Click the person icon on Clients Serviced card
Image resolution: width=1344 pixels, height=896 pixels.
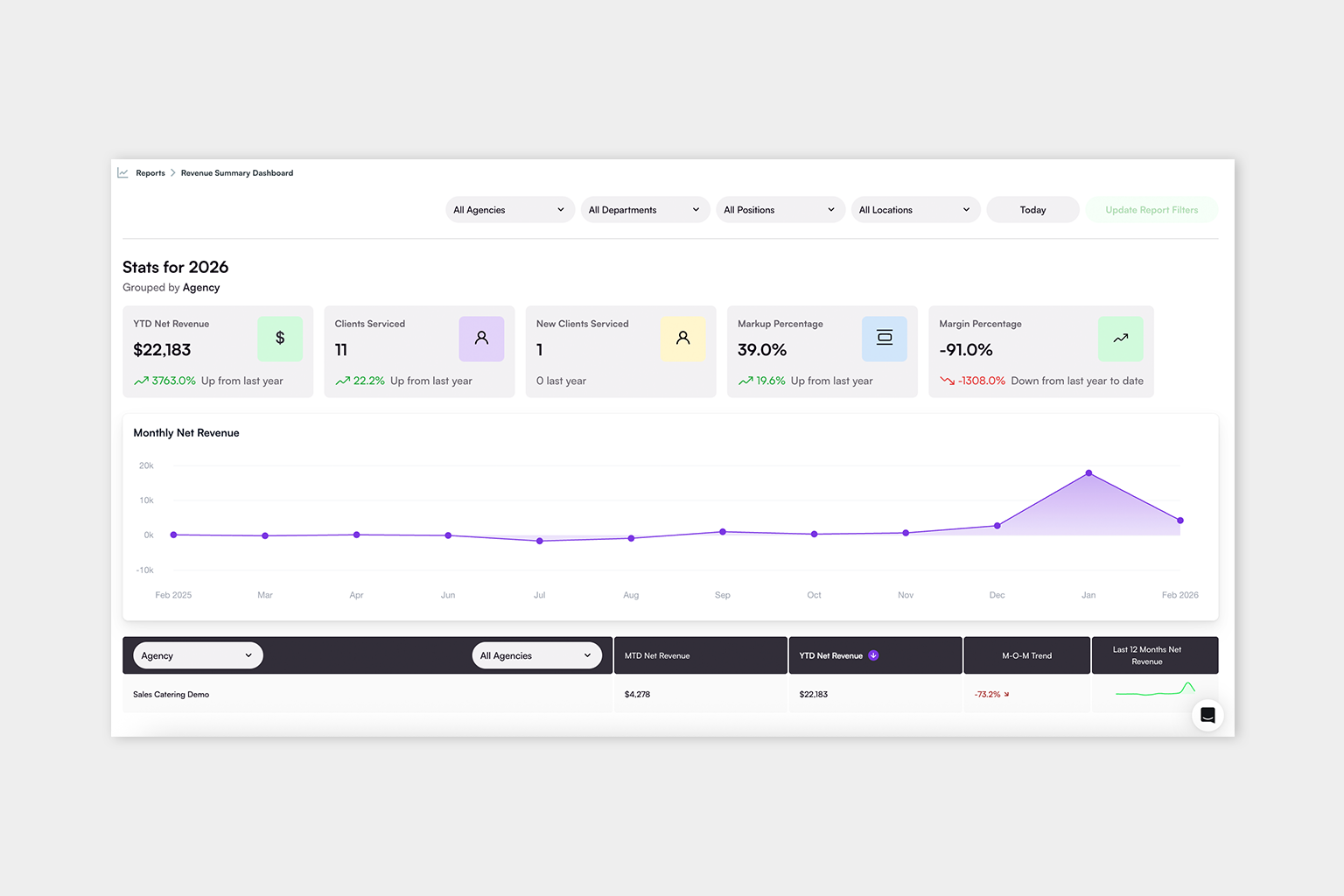point(481,339)
